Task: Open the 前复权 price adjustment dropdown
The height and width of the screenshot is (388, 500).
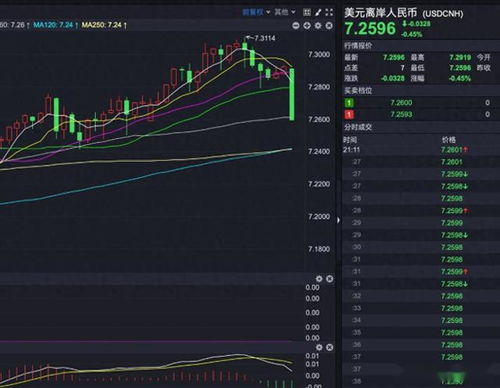Action: coord(256,13)
